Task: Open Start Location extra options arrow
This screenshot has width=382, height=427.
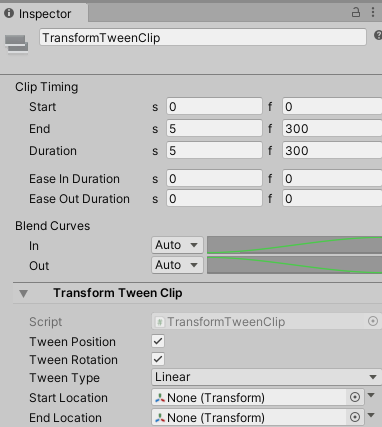Action: coord(371,395)
